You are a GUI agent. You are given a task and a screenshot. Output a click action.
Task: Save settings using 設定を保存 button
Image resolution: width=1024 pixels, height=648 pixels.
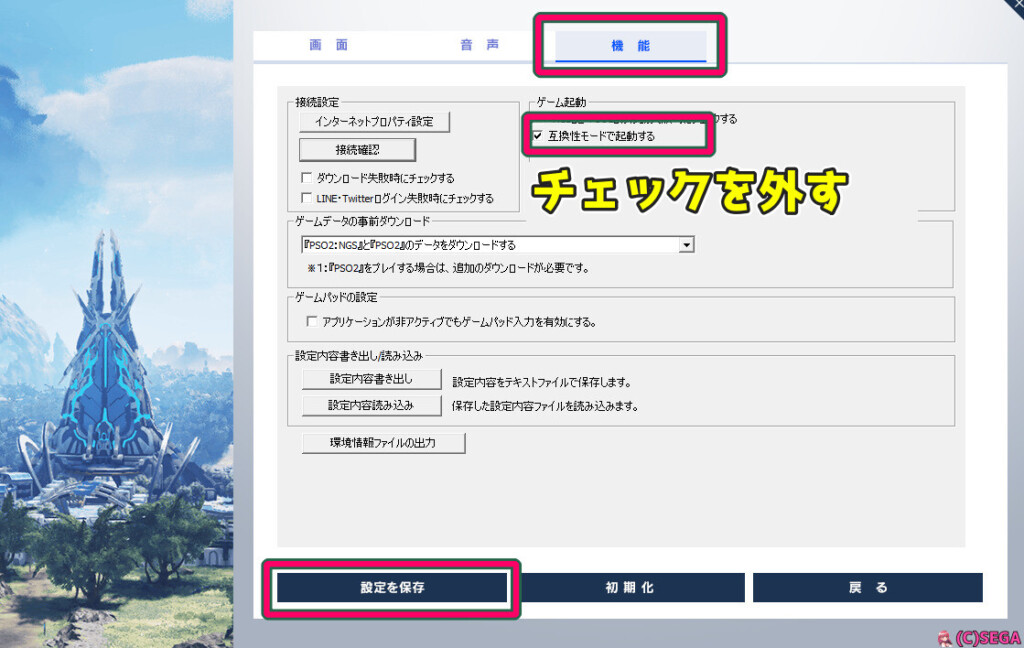(x=393, y=588)
